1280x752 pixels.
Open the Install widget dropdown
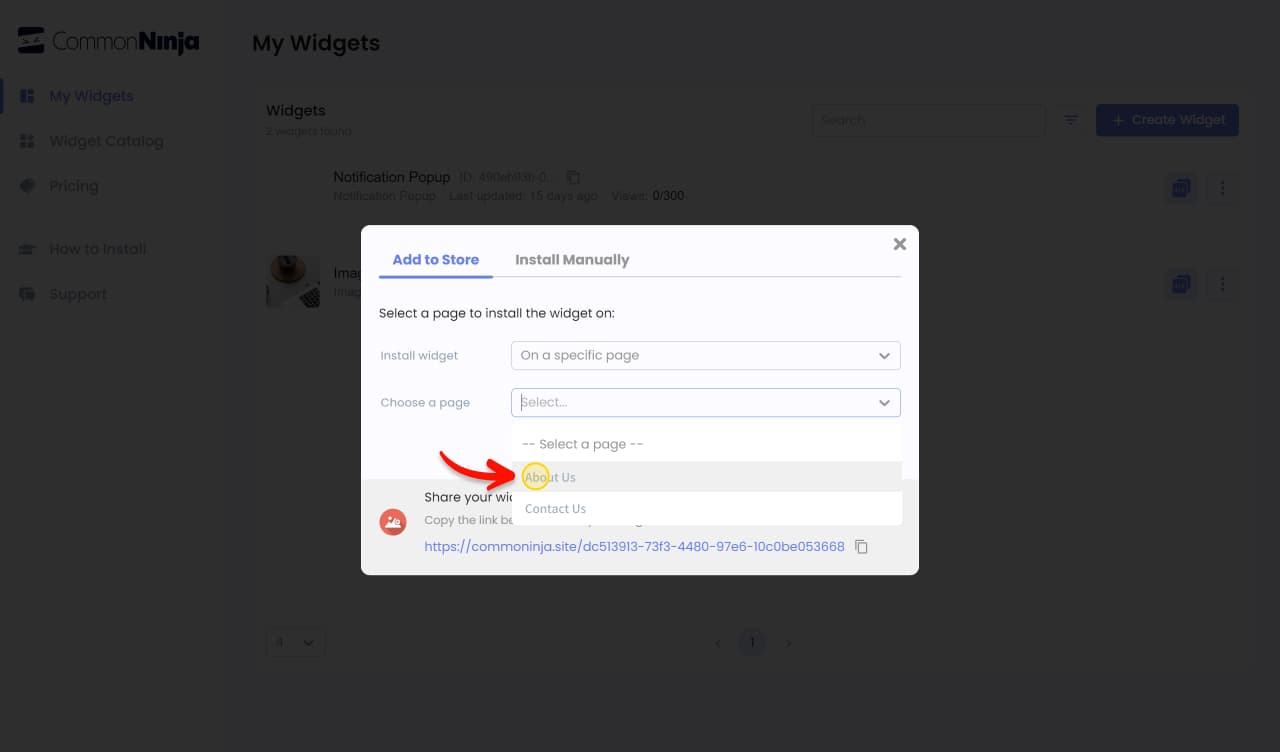706,355
